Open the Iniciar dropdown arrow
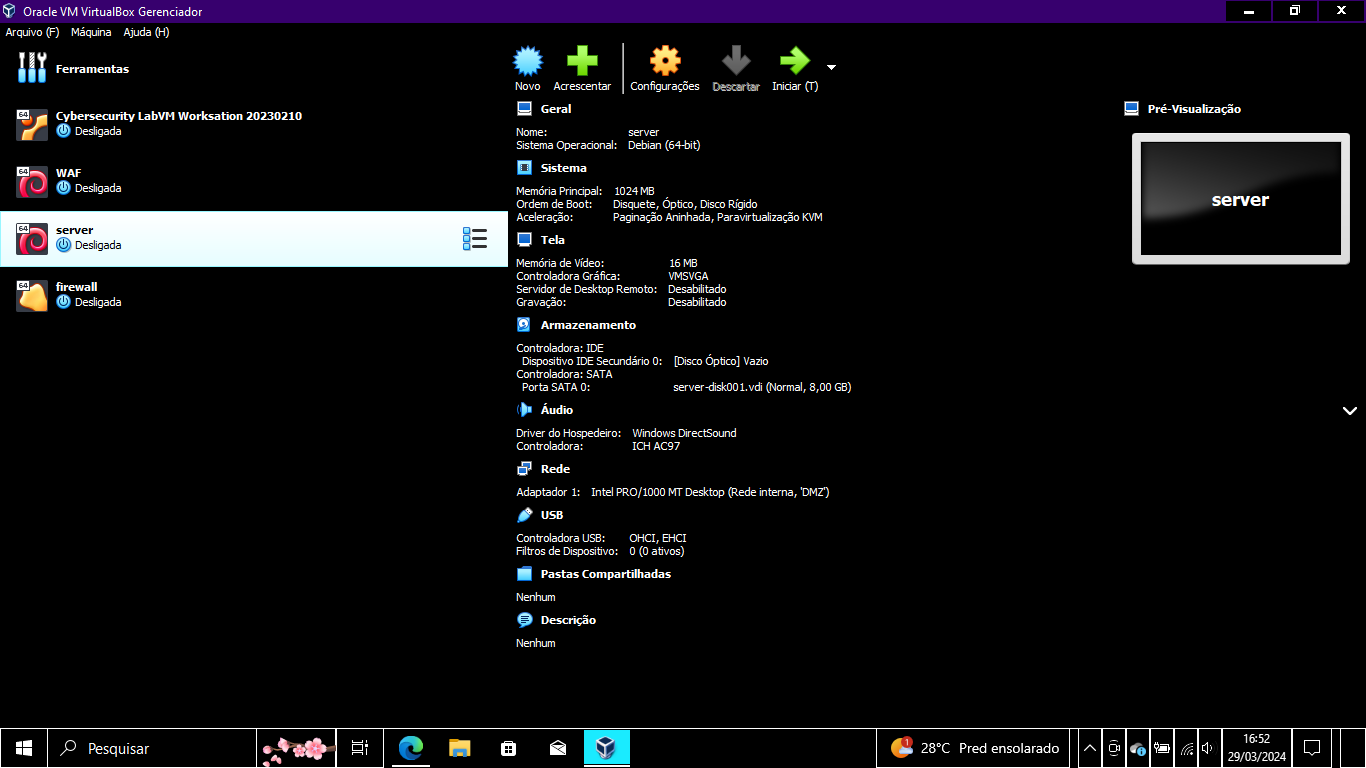This screenshot has width=1366, height=768. tap(831, 67)
